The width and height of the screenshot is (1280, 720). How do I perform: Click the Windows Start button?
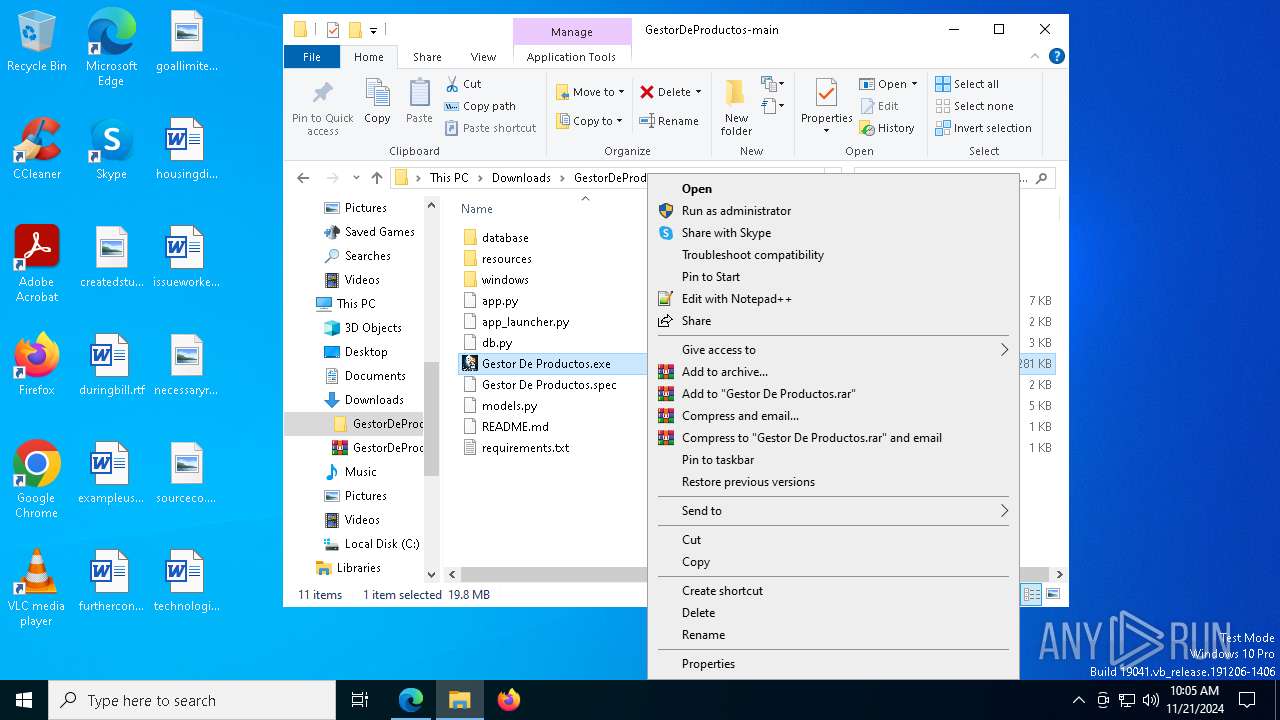coord(24,700)
